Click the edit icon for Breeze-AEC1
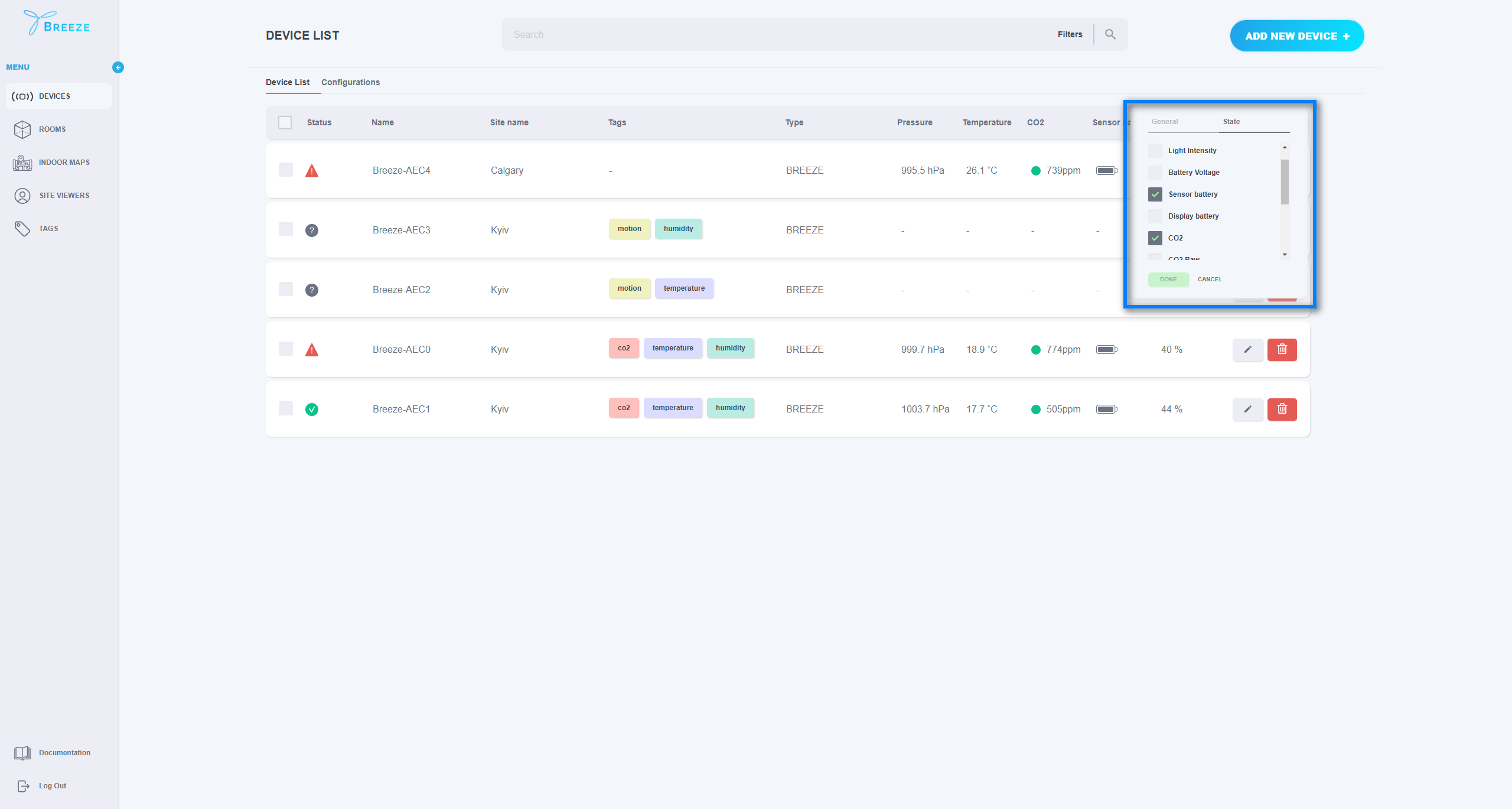Viewport: 1512px width, 809px height. [x=1247, y=409]
